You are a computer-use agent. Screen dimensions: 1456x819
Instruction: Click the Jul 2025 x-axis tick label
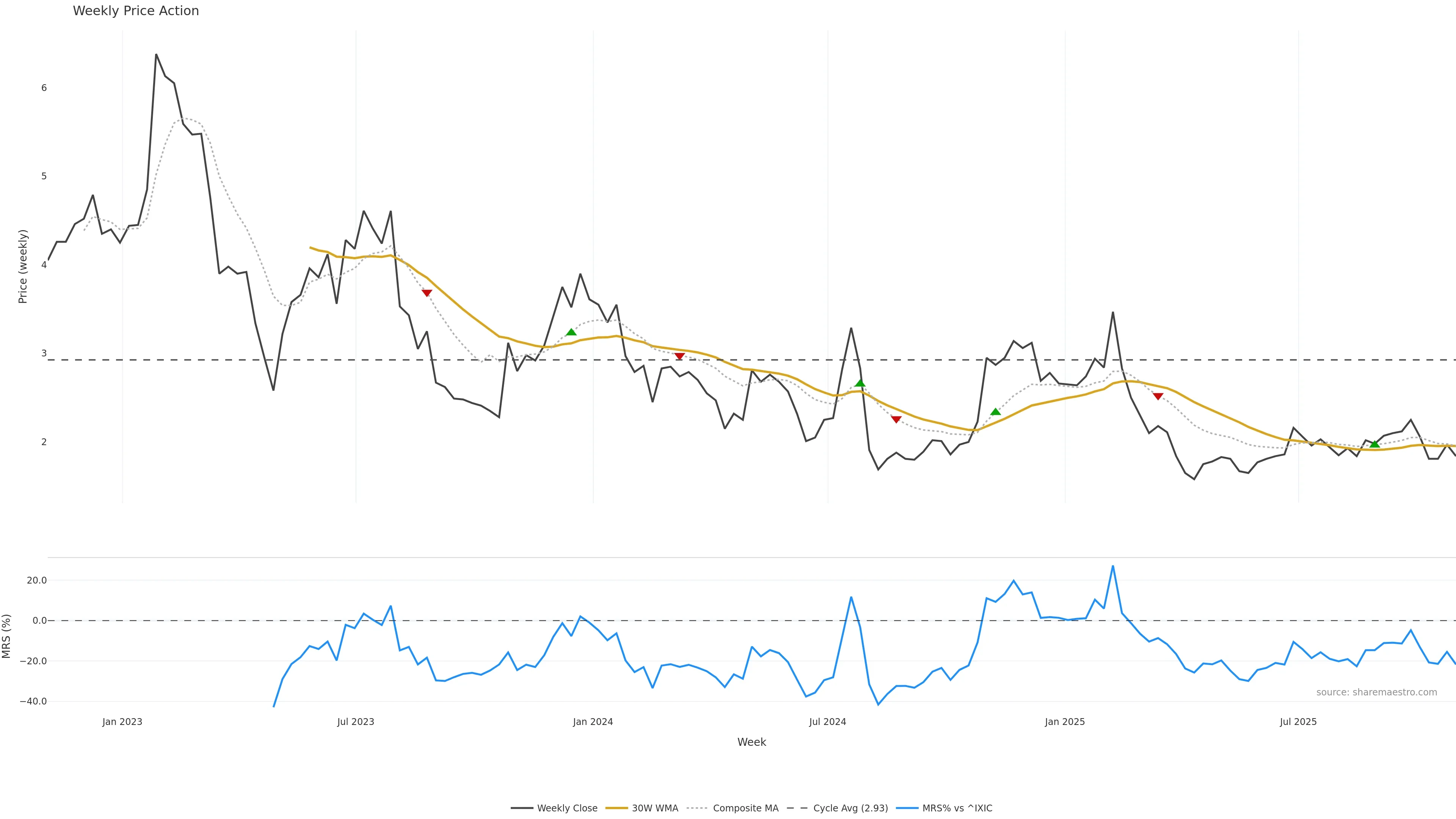pyautogui.click(x=1298, y=722)
